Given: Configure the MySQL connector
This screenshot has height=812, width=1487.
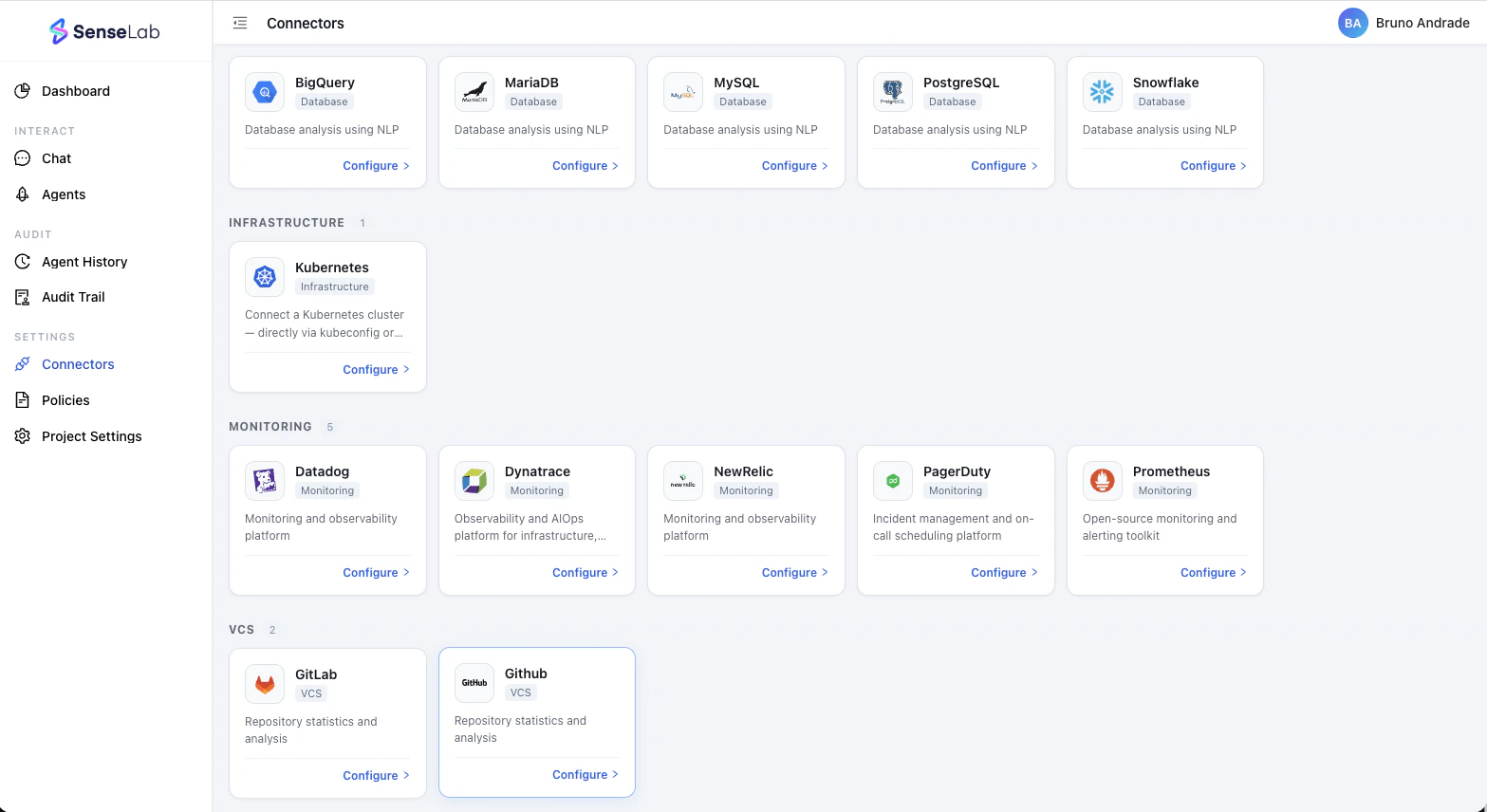Looking at the screenshot, I should click(794, 166).
